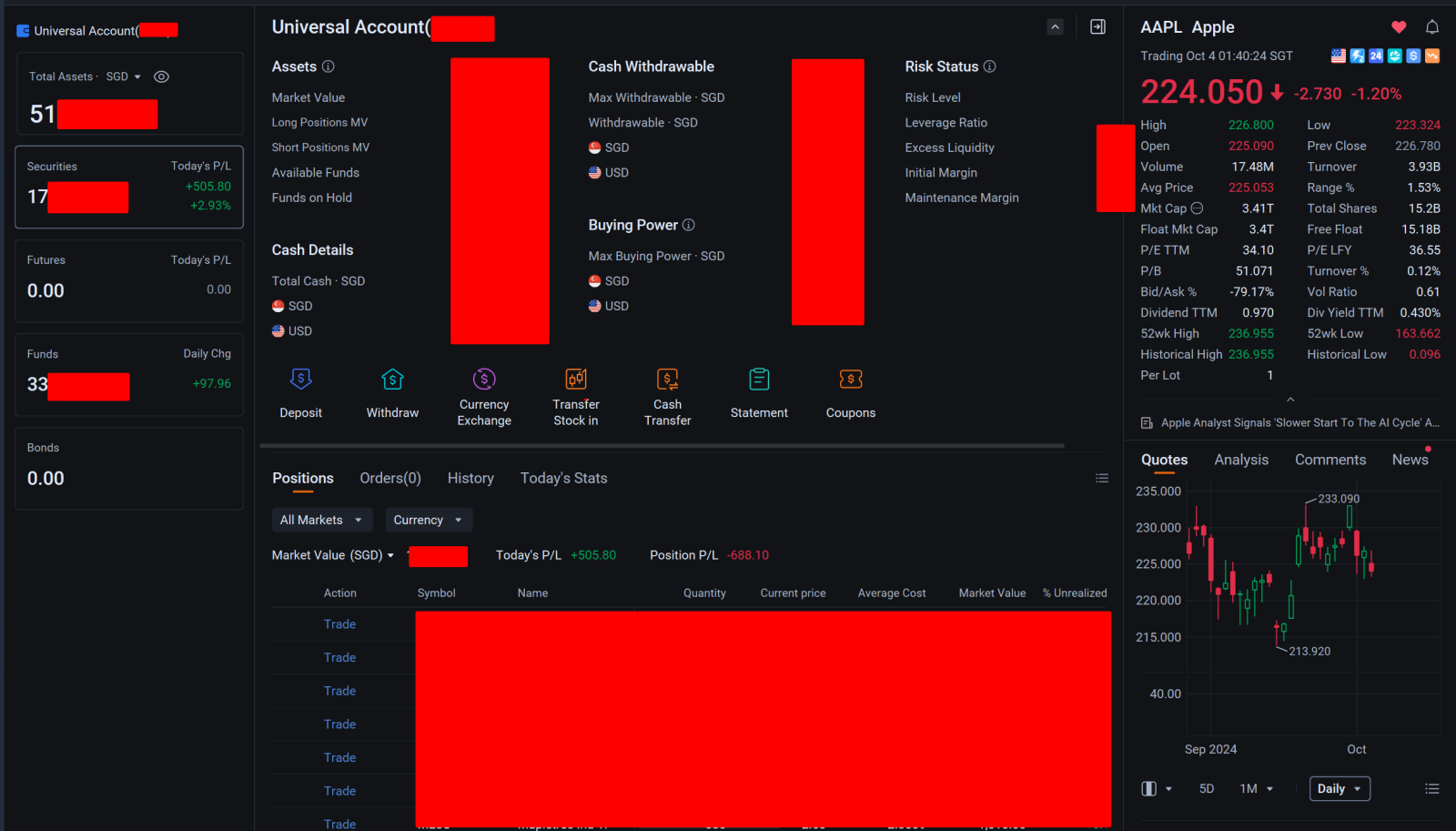The image size is (1456, 831).
Task: Open the chart layout dropdown arrow
Action: pyautogui.click(x=1168, y=789)
